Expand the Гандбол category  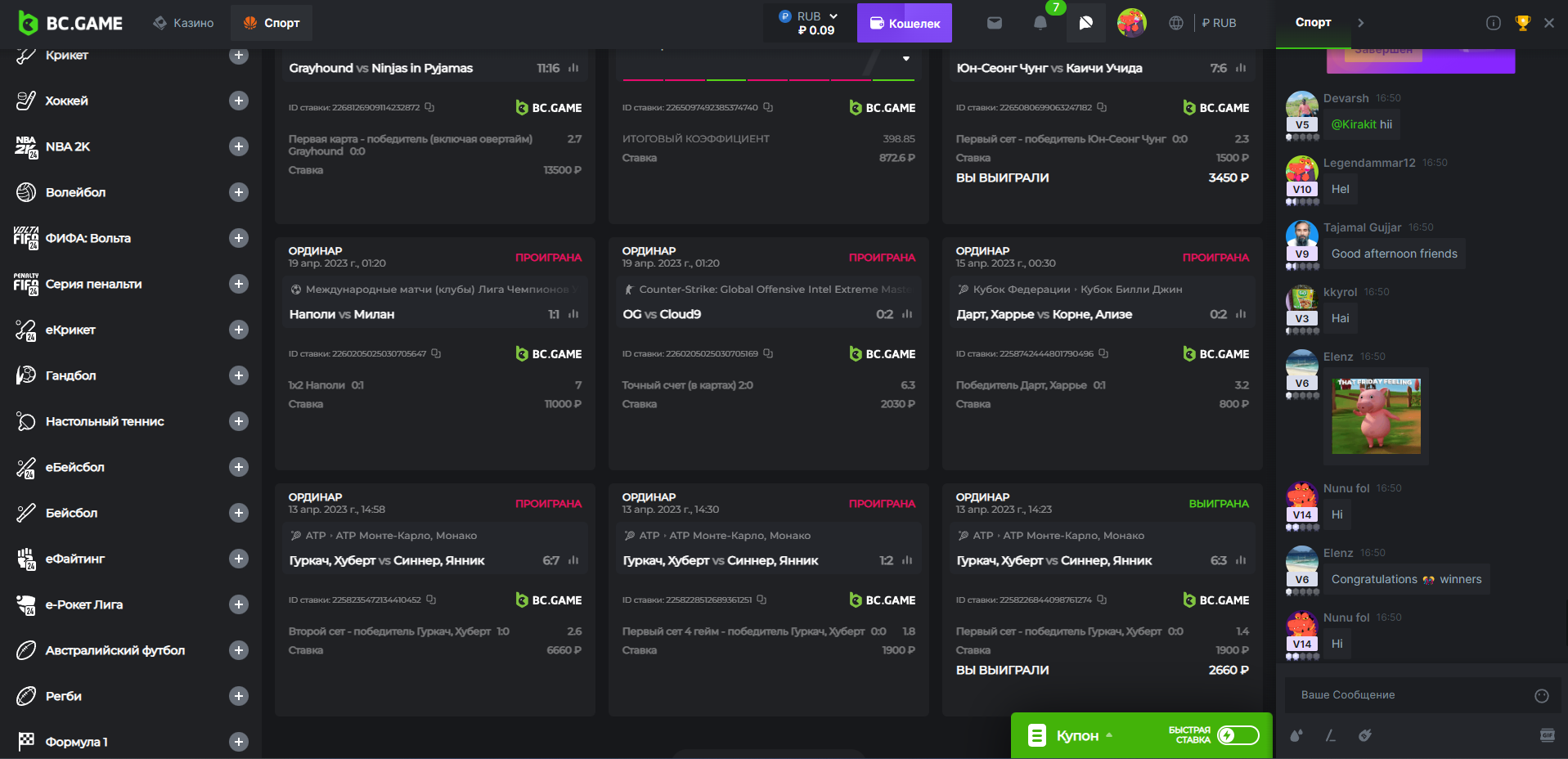[239, 375]
